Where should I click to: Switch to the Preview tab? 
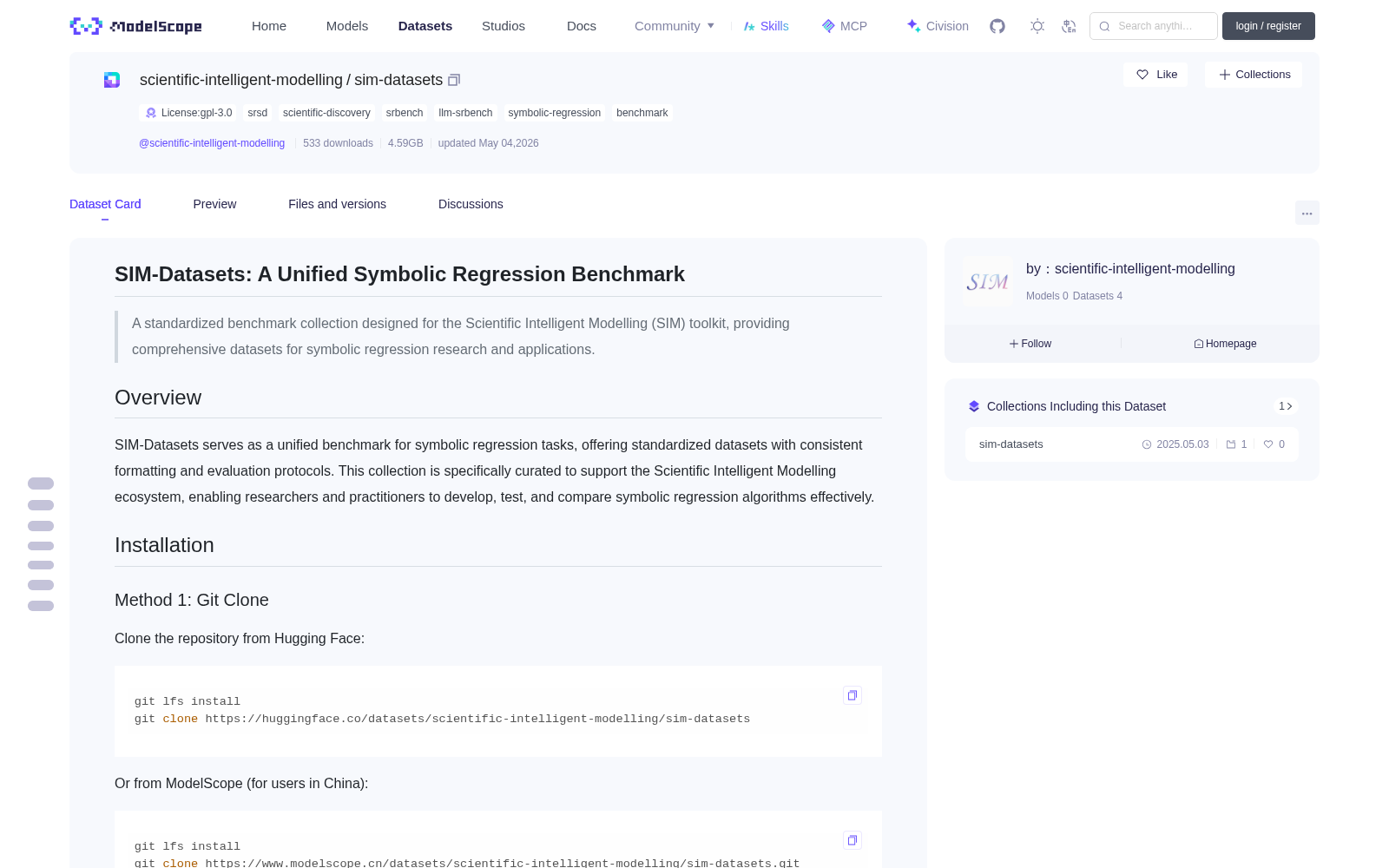click(214, 204)
